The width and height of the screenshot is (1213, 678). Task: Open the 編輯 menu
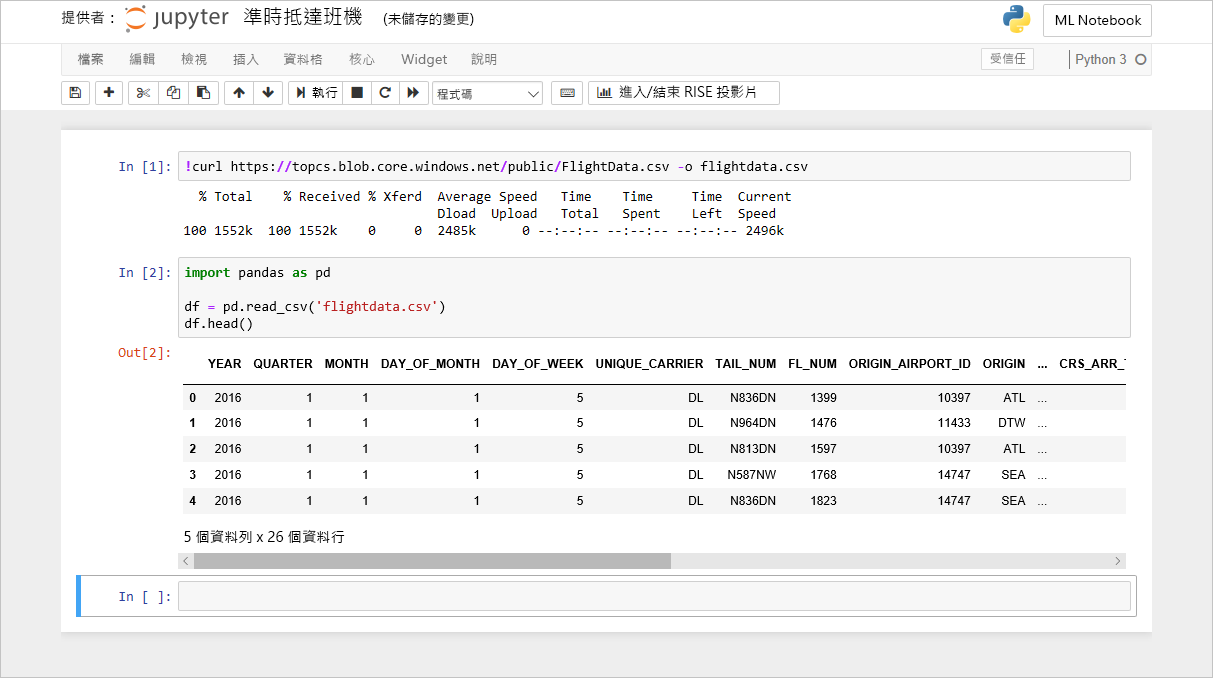click(142, 60)
